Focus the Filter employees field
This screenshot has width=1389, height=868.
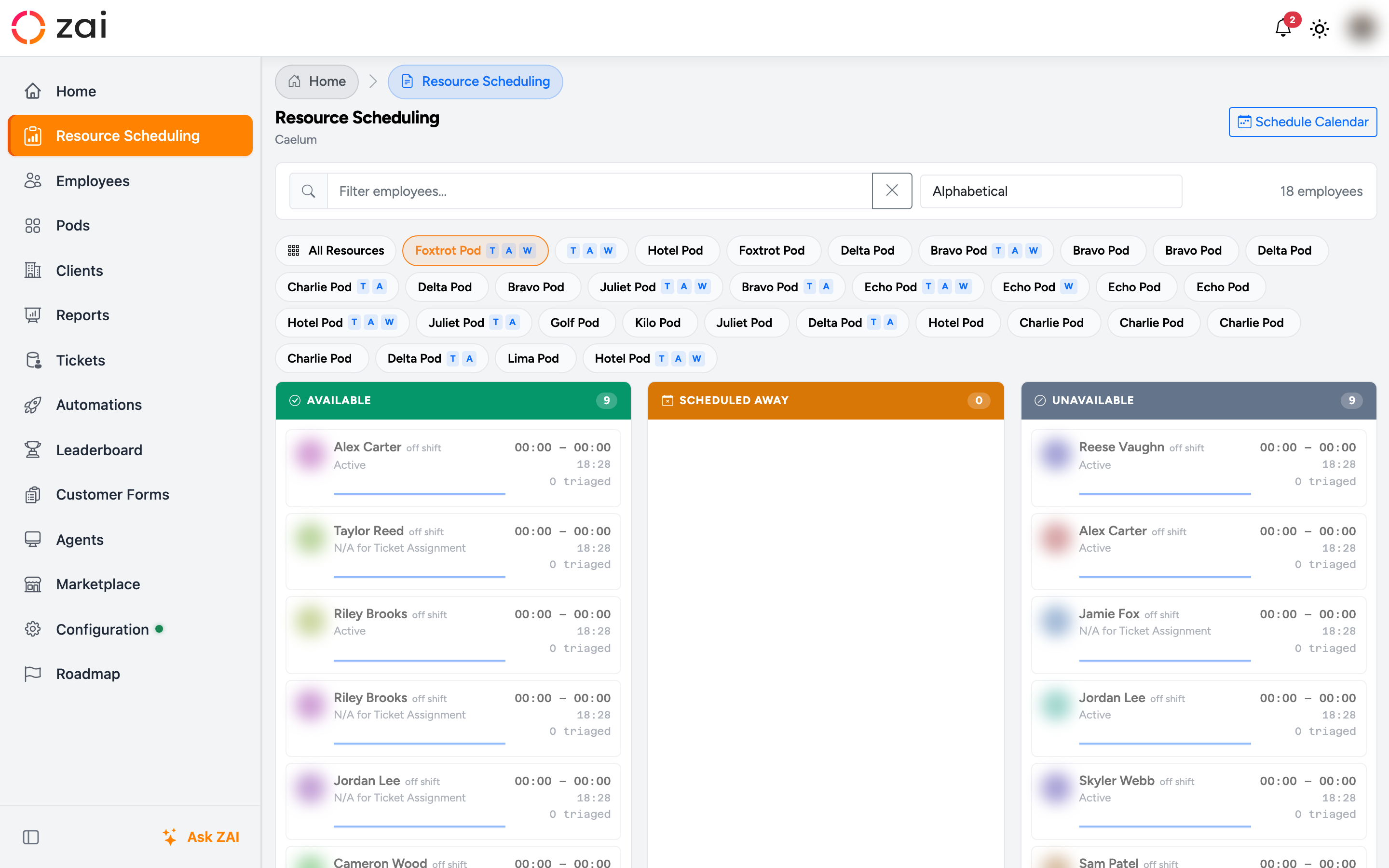[x=599, y=191]
